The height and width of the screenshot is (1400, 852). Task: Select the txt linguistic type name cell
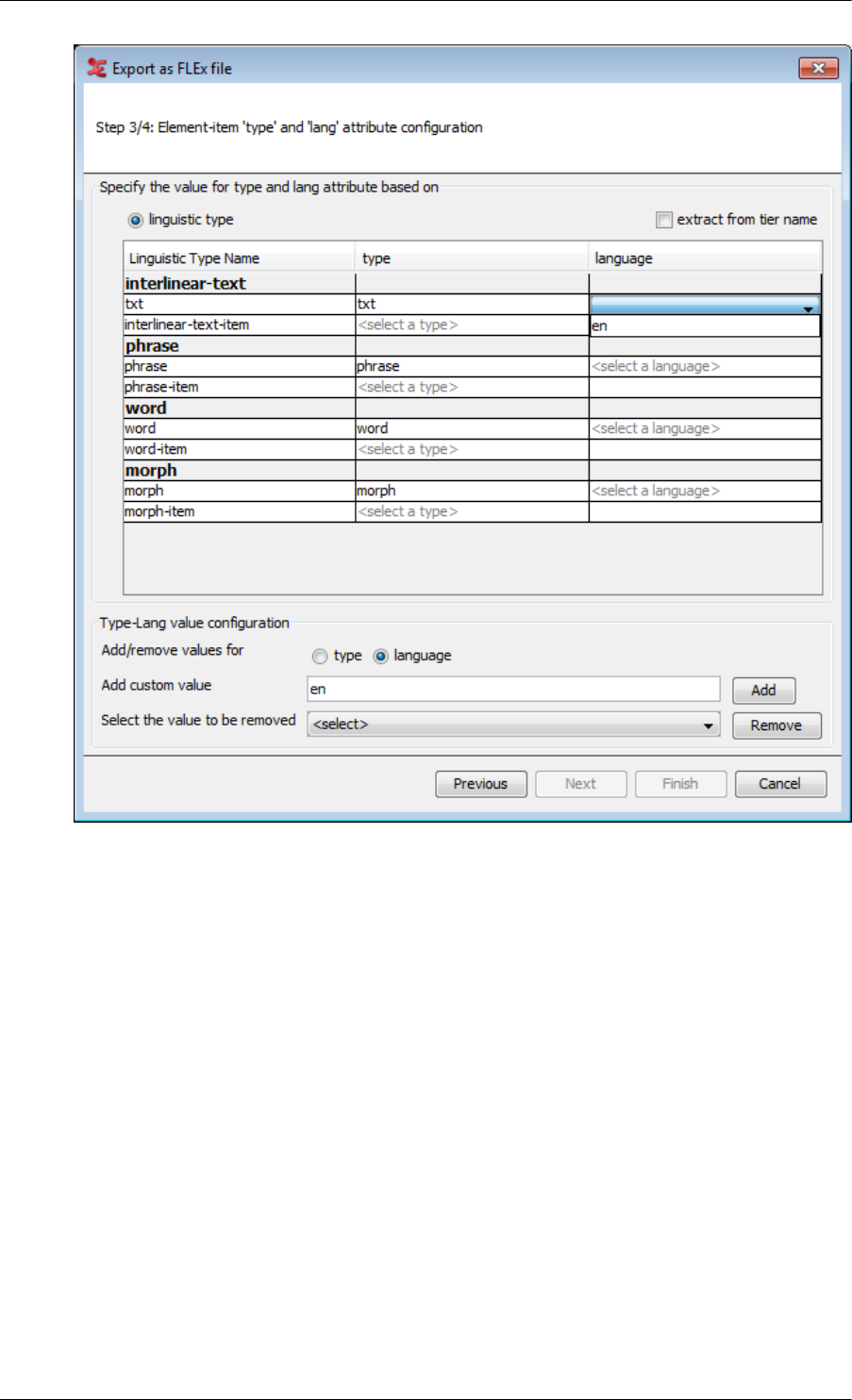click(240, 304)
